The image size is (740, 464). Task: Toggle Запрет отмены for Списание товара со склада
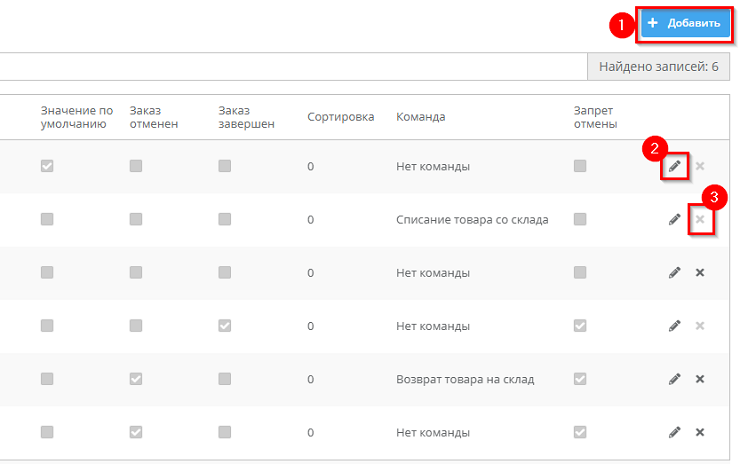coord(580,219)
